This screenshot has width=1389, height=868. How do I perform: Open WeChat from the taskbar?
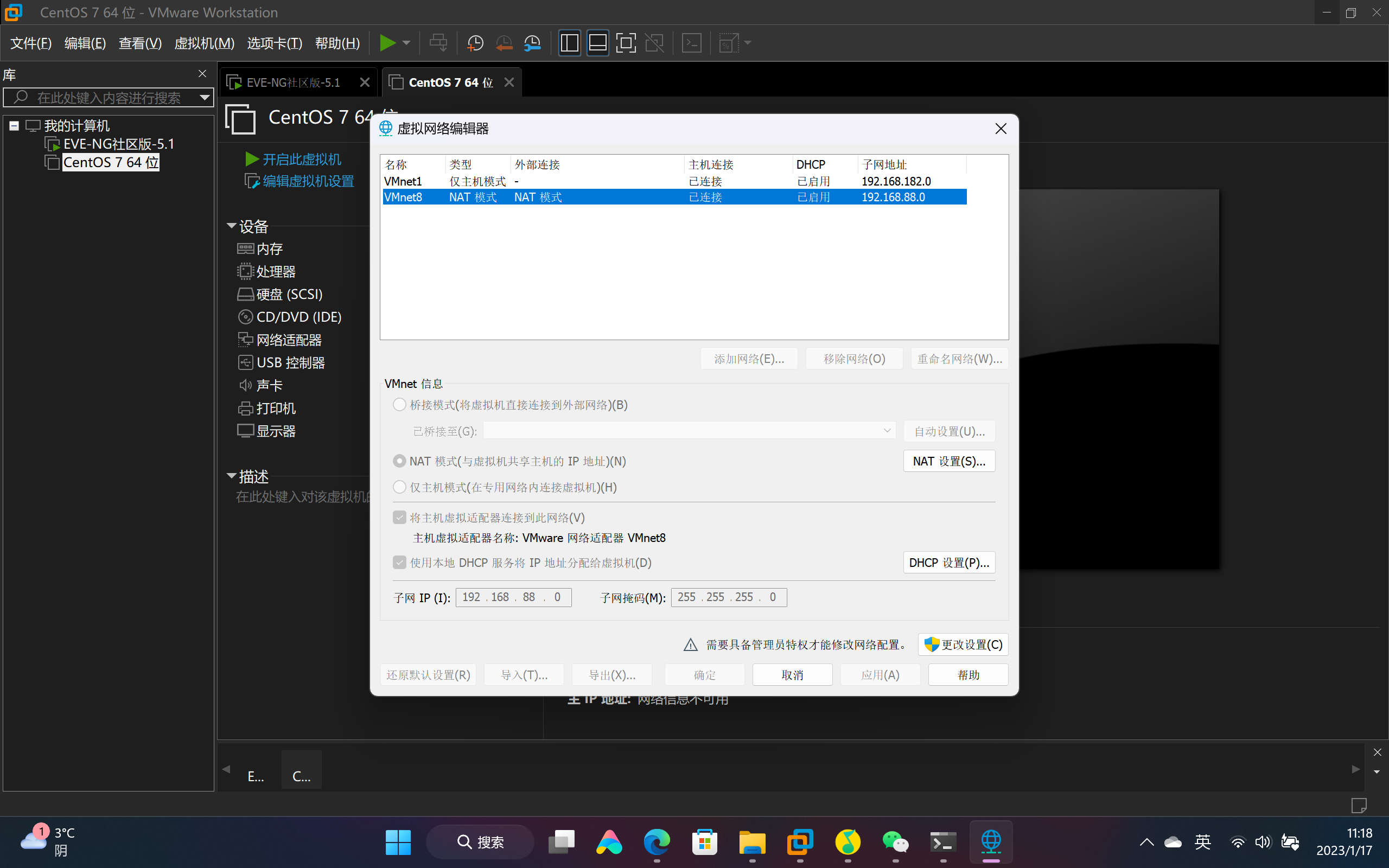[895, 841]
